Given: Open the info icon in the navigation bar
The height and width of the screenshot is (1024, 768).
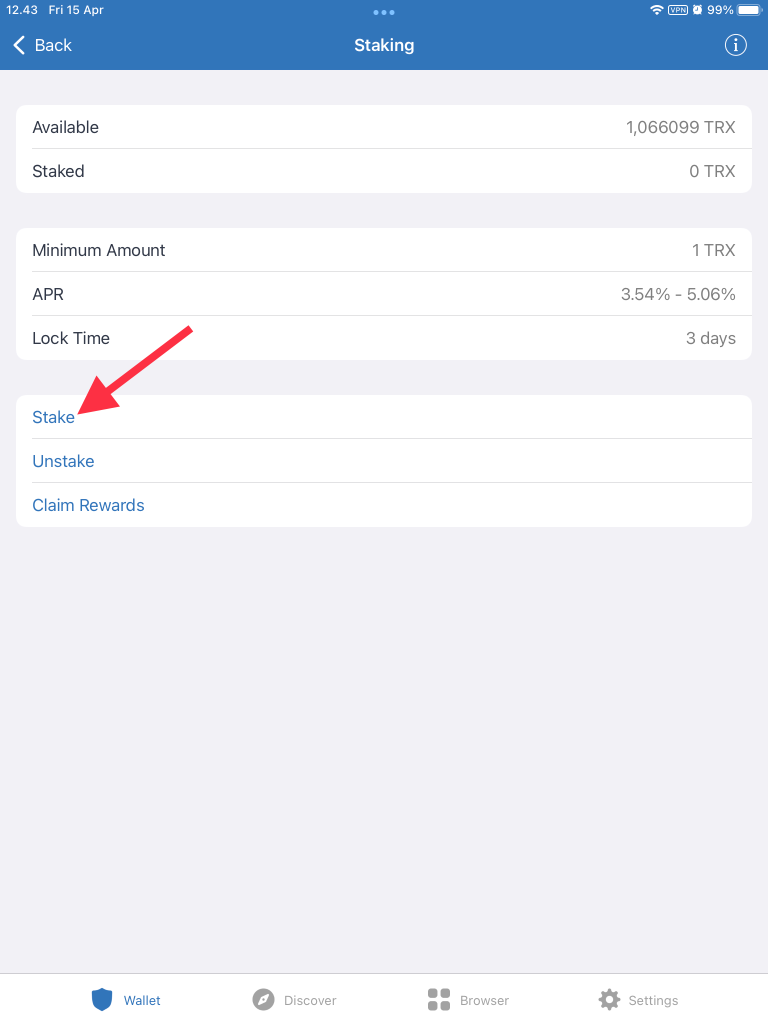Looking at the screenshot, I should click(736, 45).
